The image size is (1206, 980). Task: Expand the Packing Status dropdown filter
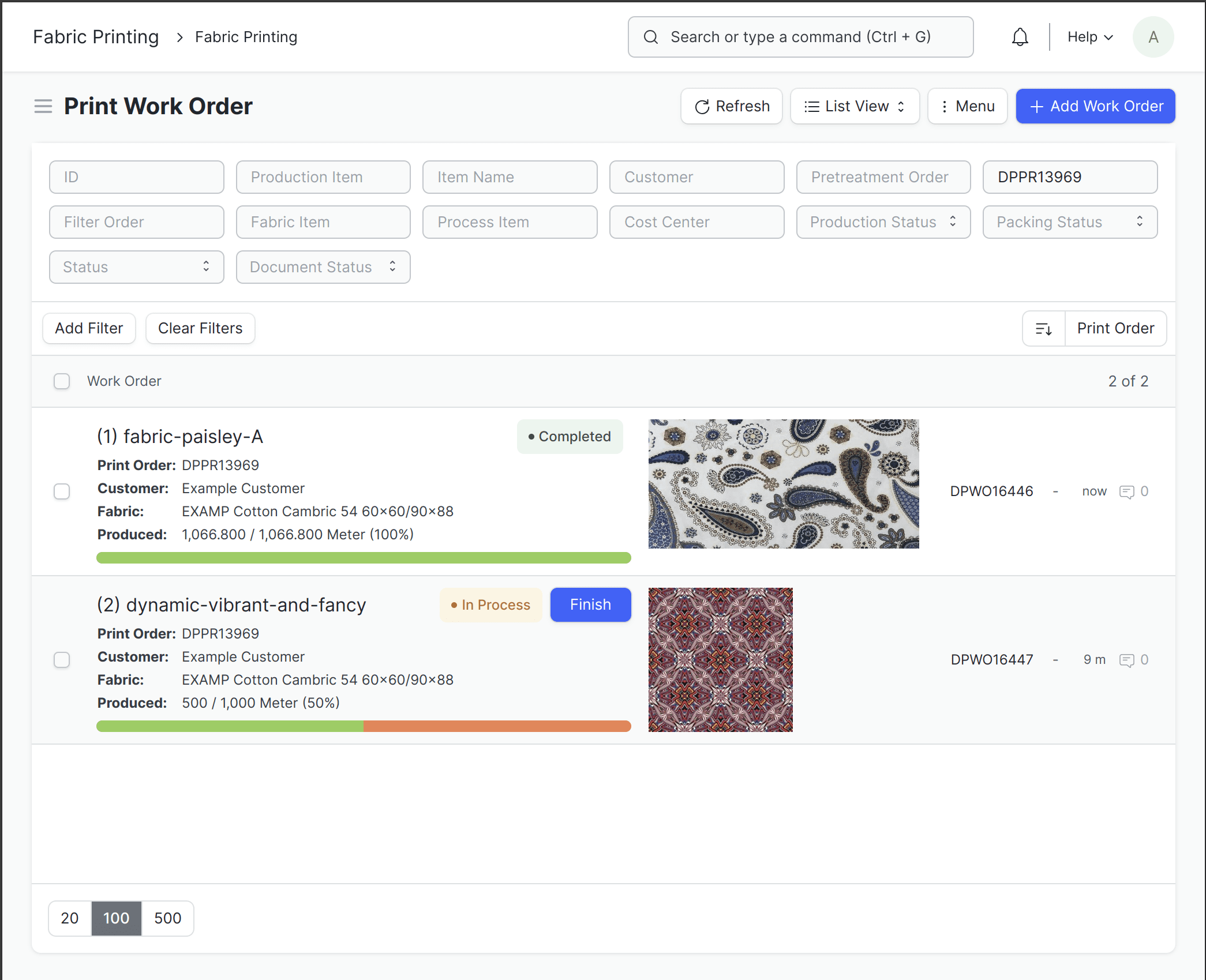pos(1069,221)
